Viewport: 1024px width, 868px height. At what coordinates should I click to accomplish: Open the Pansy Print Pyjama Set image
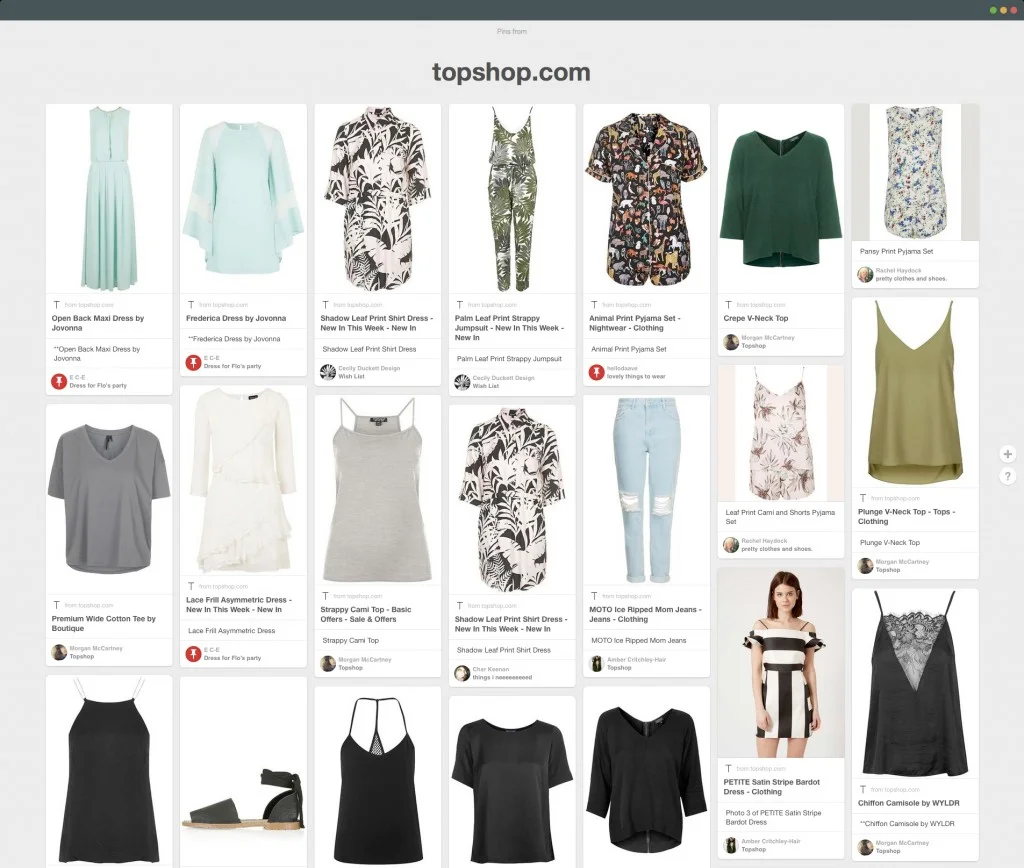[915, 172]
